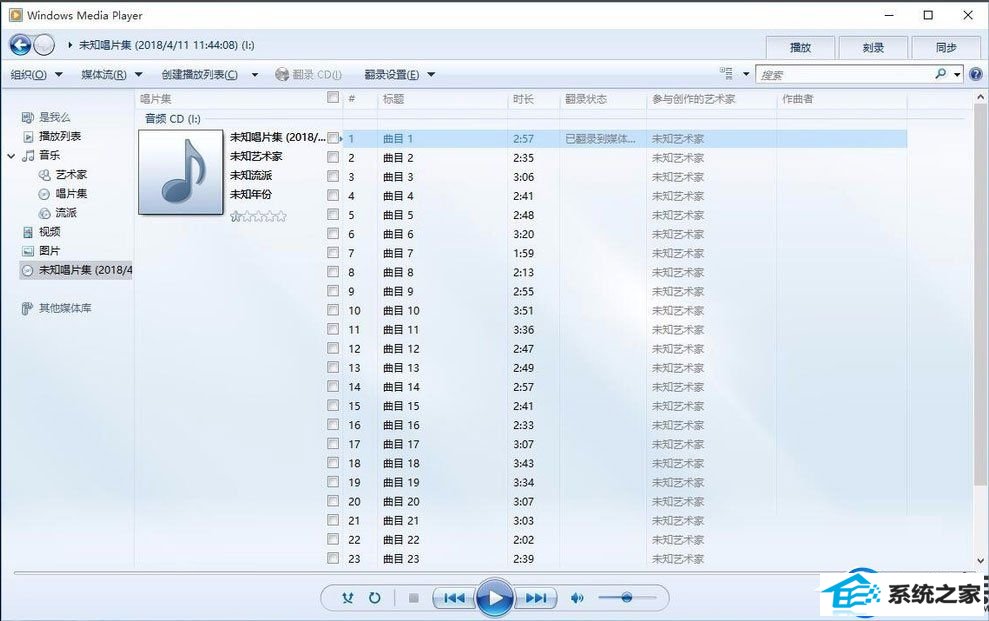Skip to next track
Viewport: 989px width, 621px height.
pyautogui.click(x=535, y=598)
